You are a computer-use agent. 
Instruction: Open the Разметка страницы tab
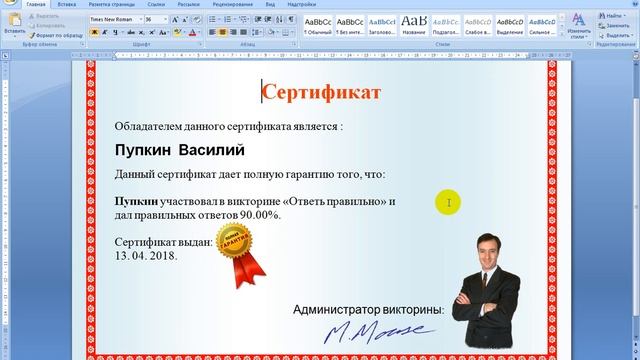111,4
